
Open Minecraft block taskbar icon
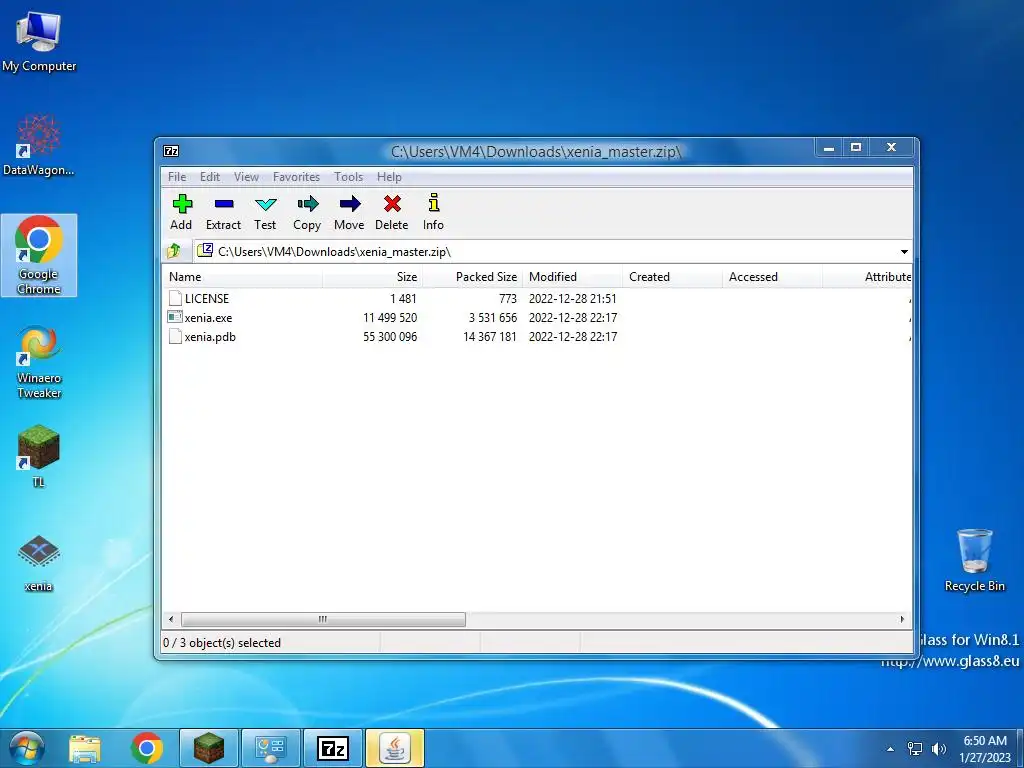point(209,748)
